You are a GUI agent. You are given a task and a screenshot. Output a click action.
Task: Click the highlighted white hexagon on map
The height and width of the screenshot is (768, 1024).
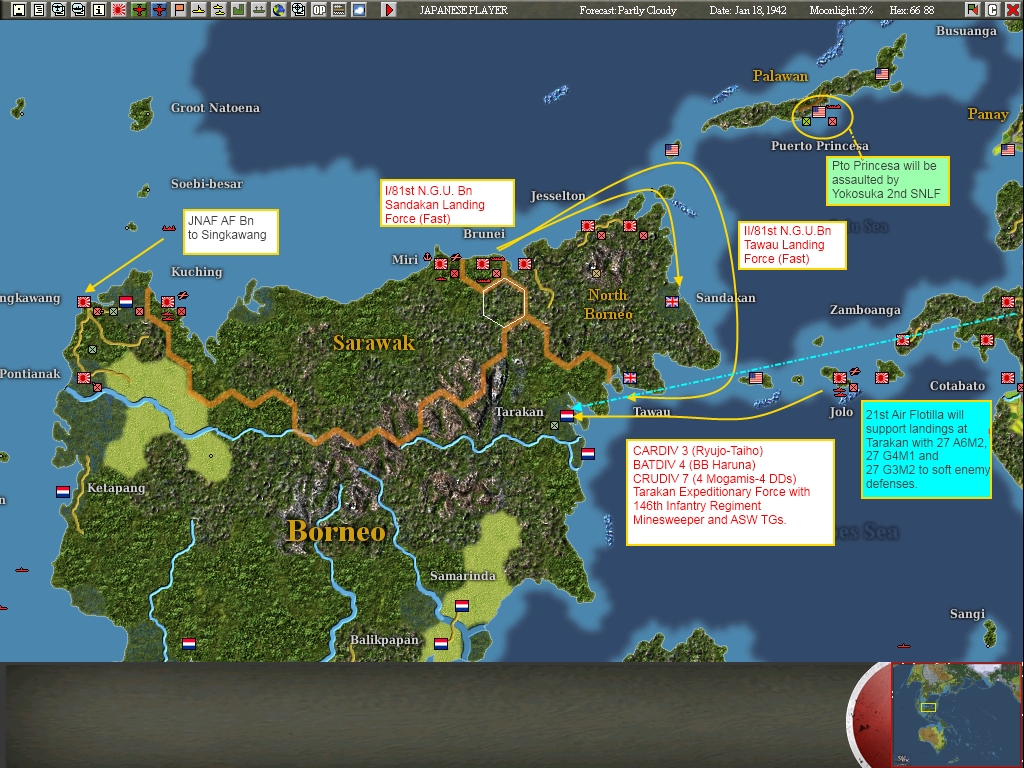[x=504, y=302]
